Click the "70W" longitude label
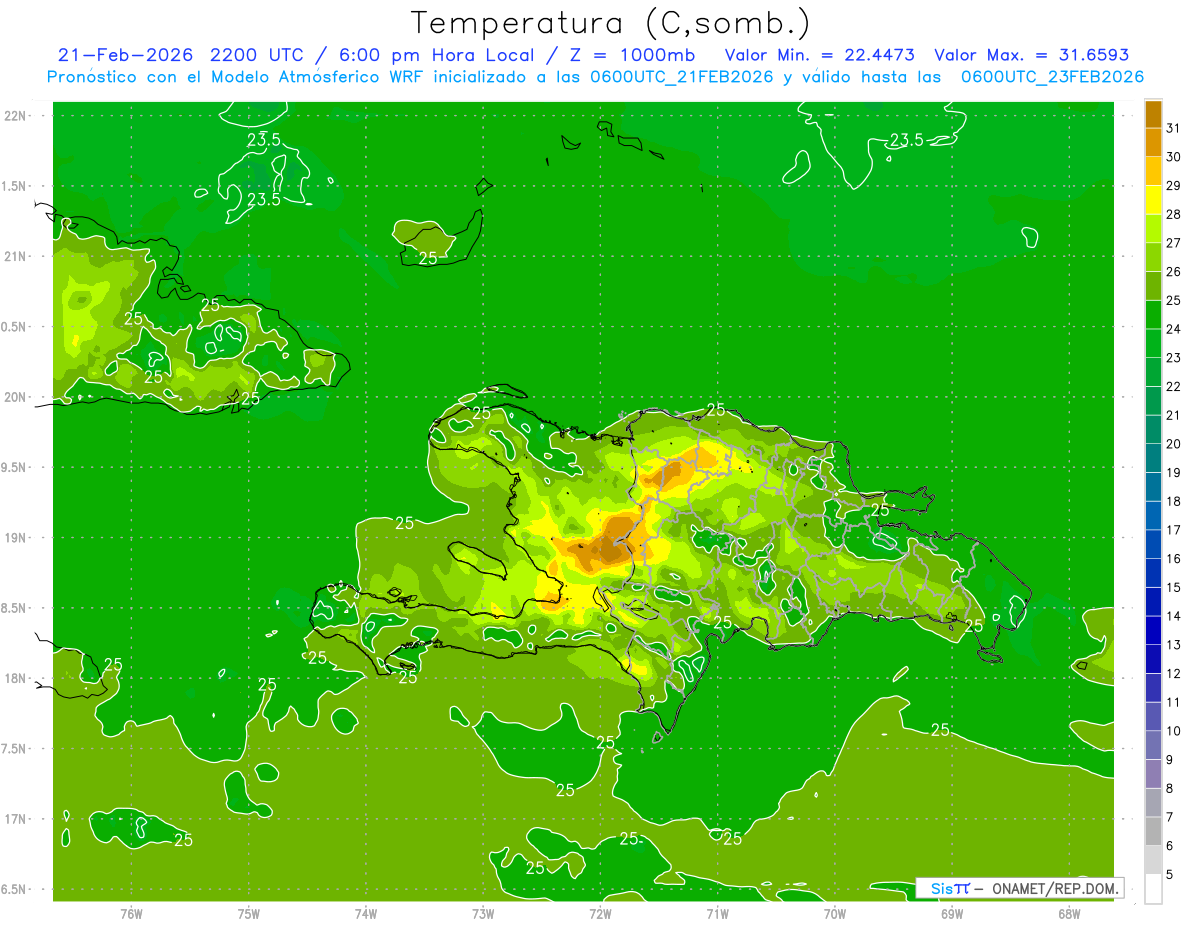 click(x=835, y=913)
